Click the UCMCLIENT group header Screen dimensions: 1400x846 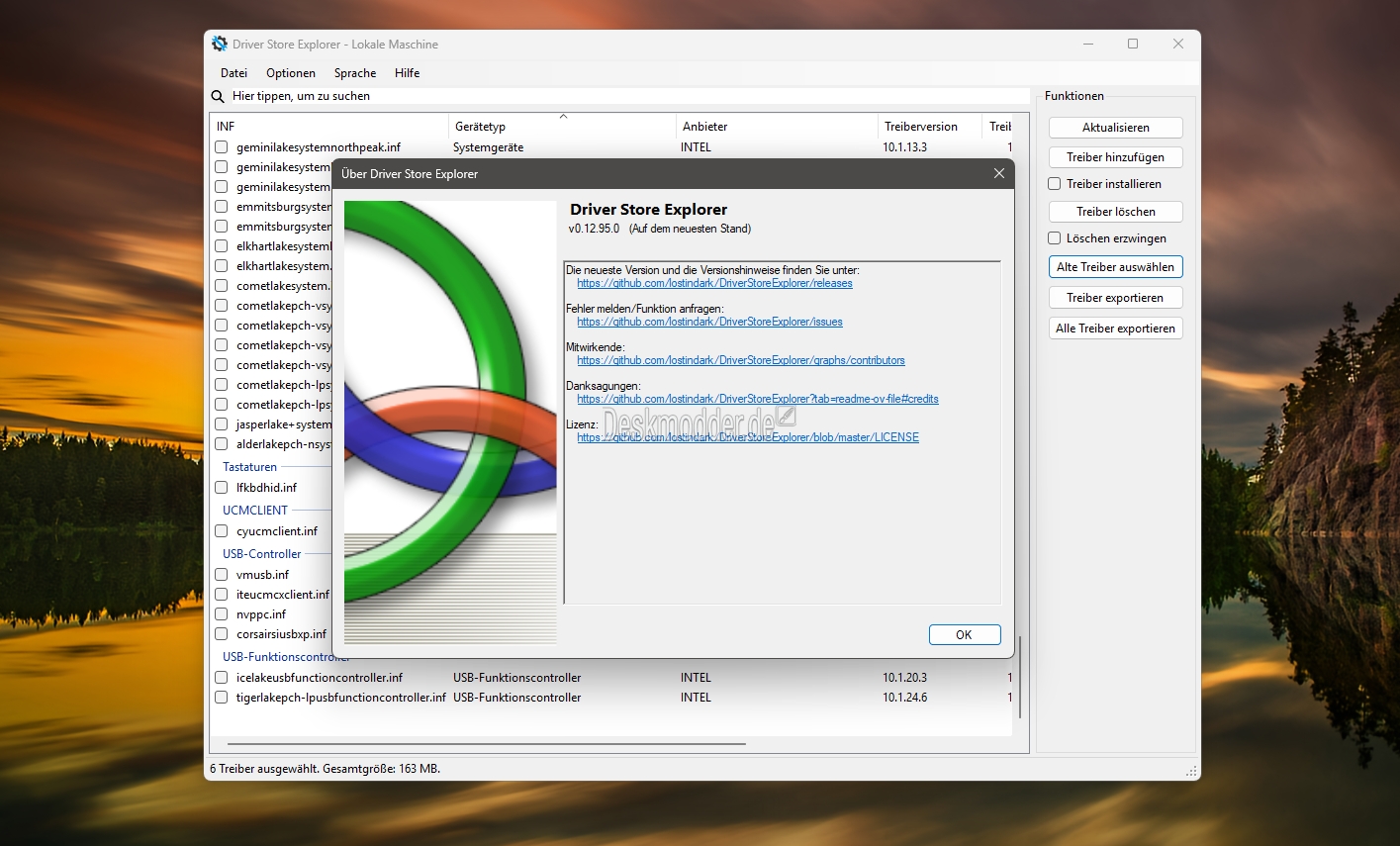(x=255, y=511)
